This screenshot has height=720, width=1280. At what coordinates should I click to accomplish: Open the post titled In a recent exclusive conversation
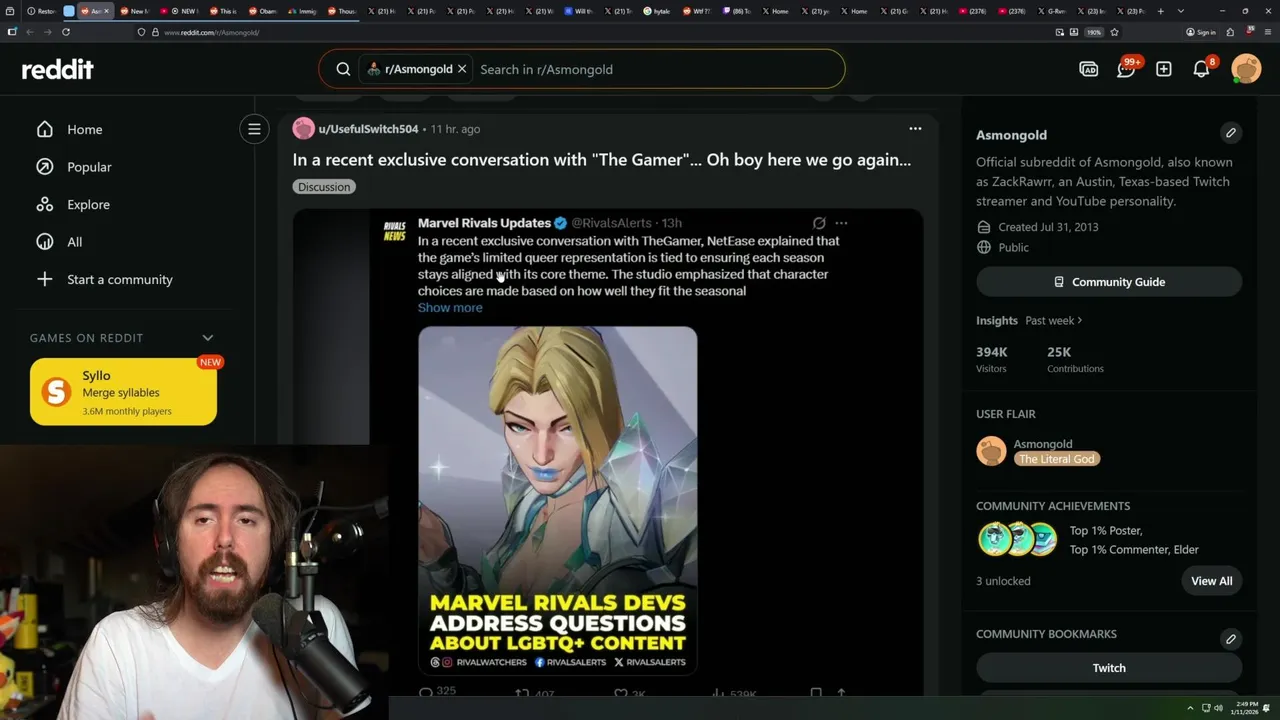(602, 159)
